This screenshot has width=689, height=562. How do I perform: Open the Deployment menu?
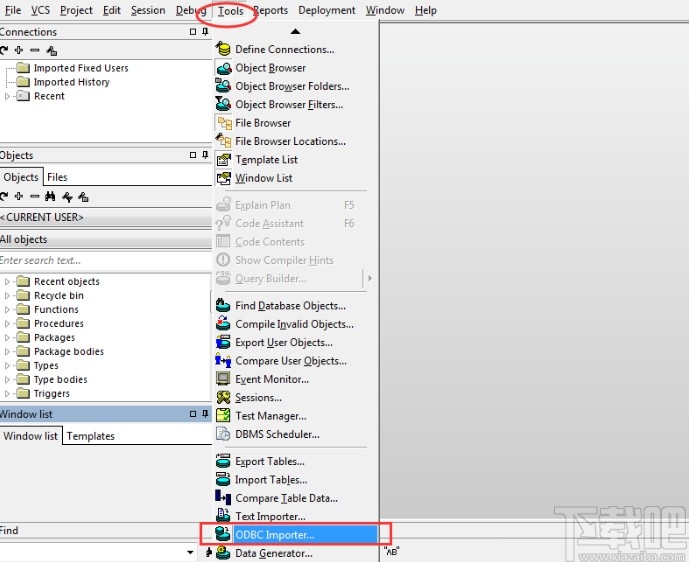click(x=326, y=10)
